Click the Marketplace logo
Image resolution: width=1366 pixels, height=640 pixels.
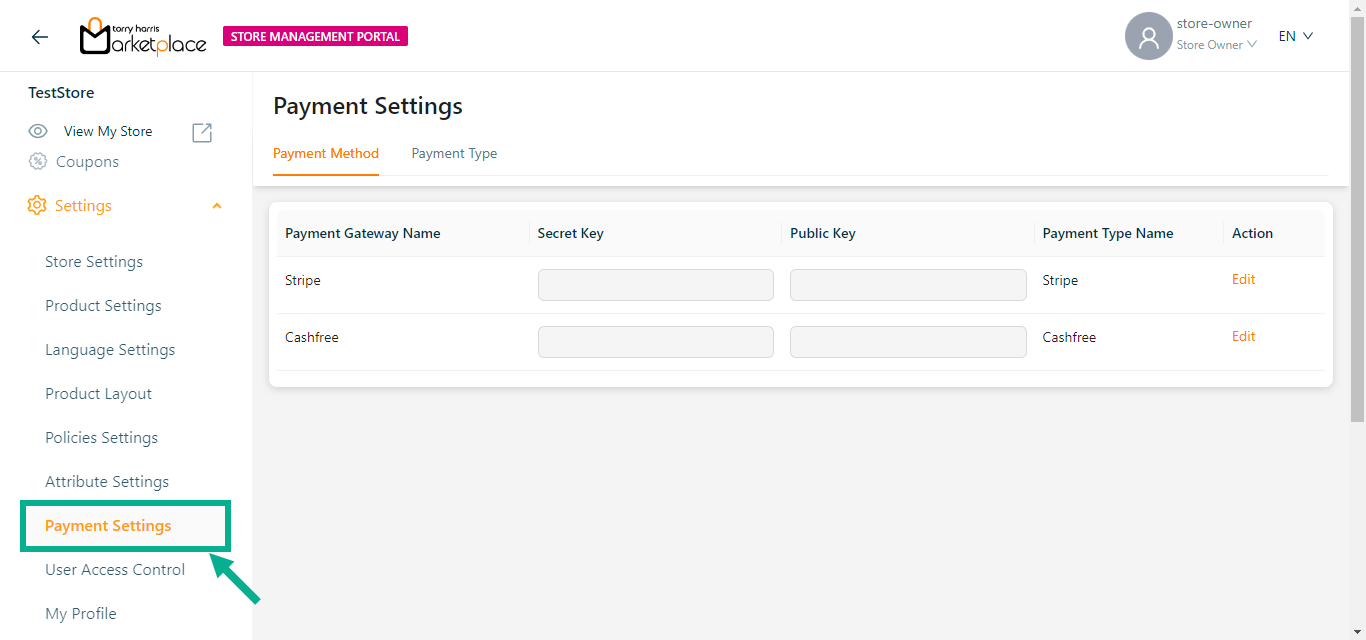[143, 37]
